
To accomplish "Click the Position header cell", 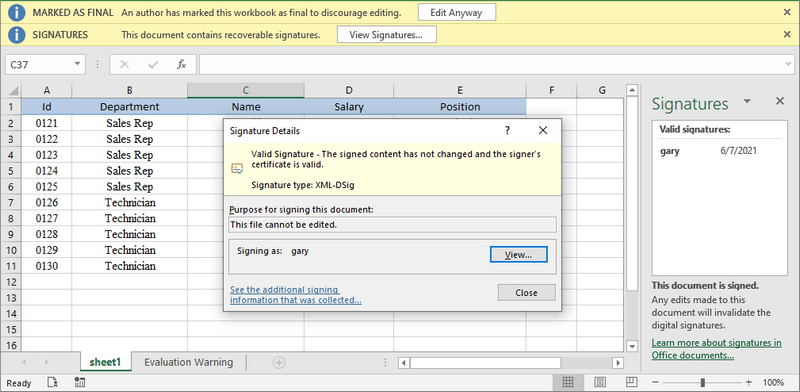I will 460,107.
